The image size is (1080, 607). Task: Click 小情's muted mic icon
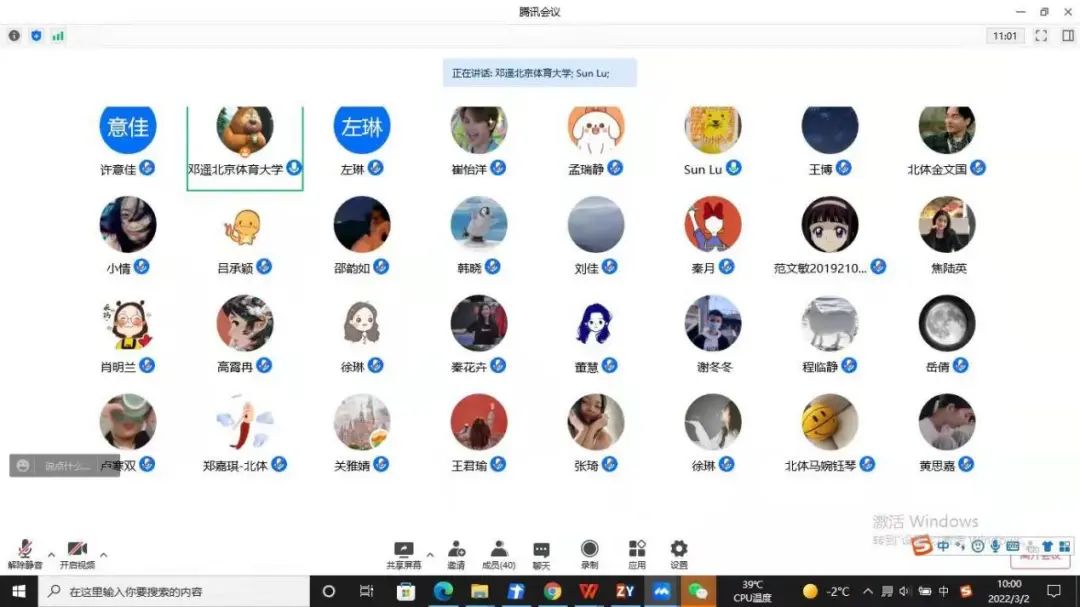click(141, 267)
